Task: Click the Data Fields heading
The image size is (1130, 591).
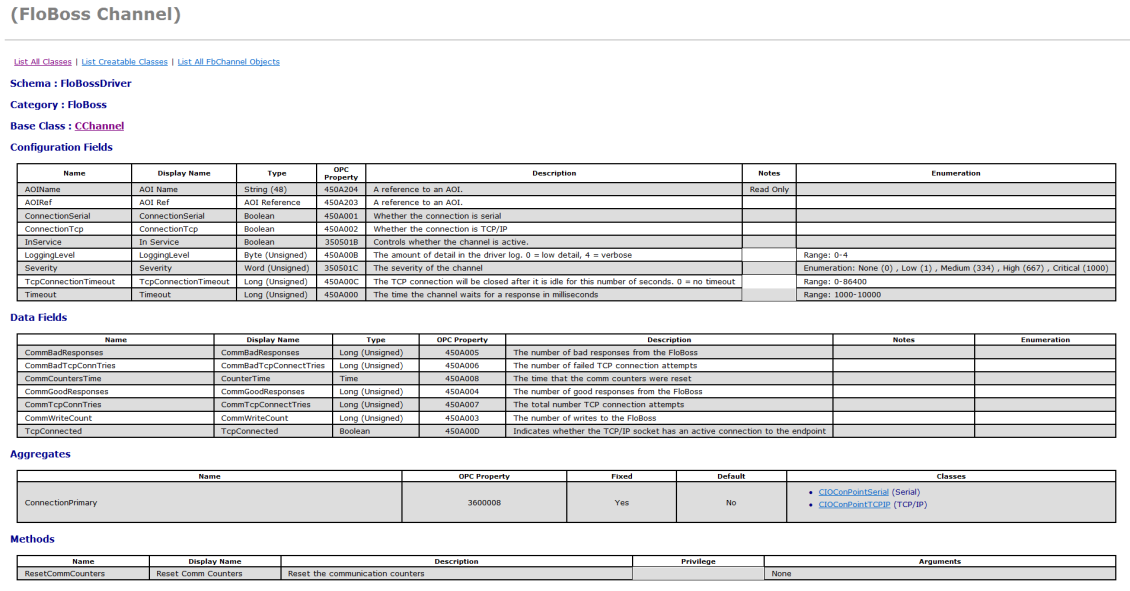Action: tap(38, 318)
